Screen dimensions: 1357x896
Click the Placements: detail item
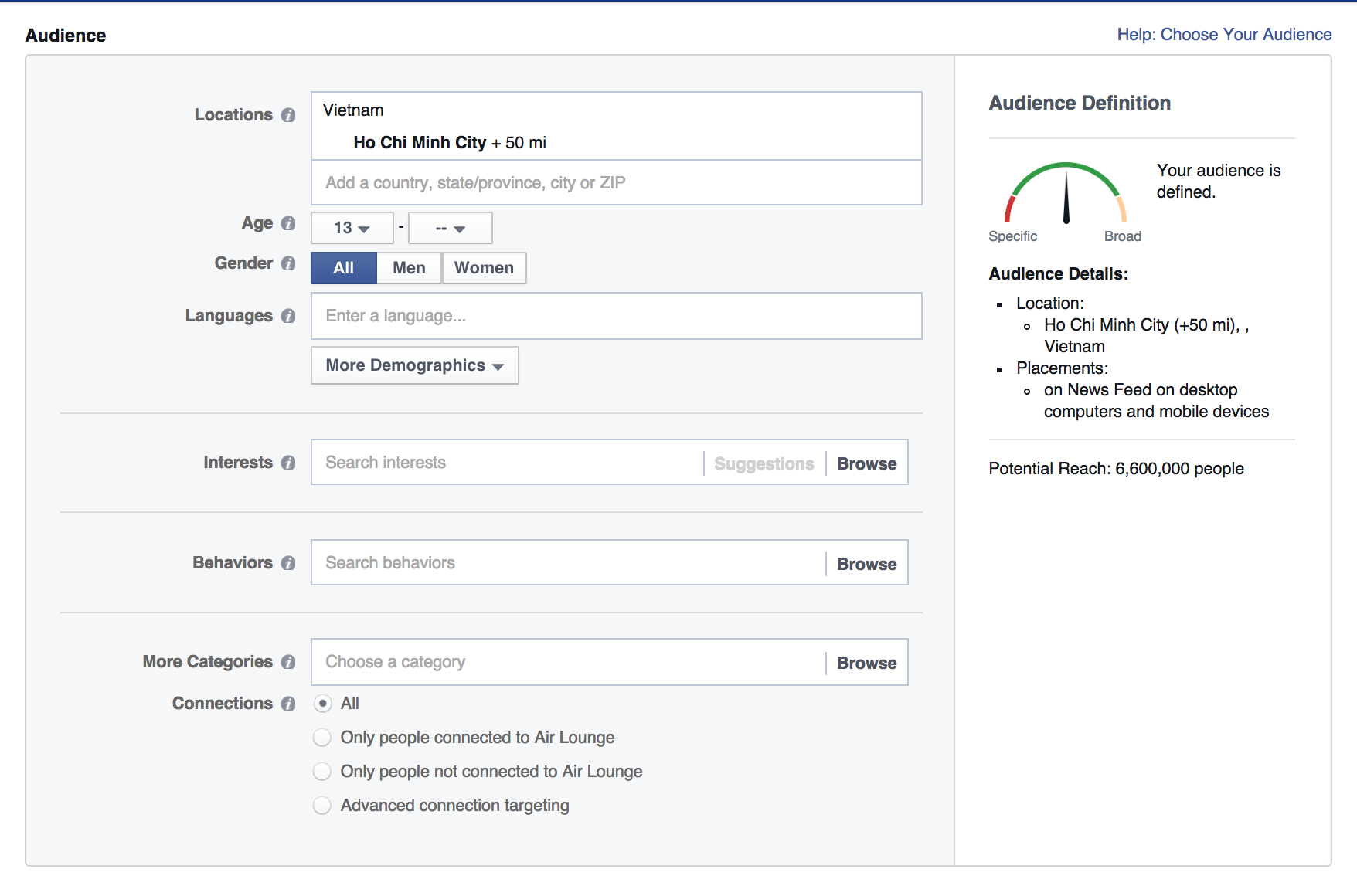1063,368
